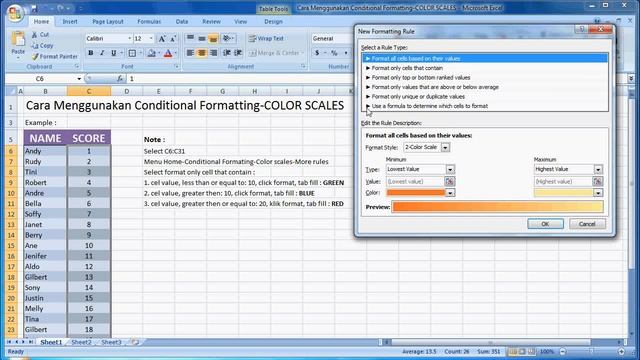Decrease font size with Shrink Font
The image size is (640, 360).
click(173, 39)
